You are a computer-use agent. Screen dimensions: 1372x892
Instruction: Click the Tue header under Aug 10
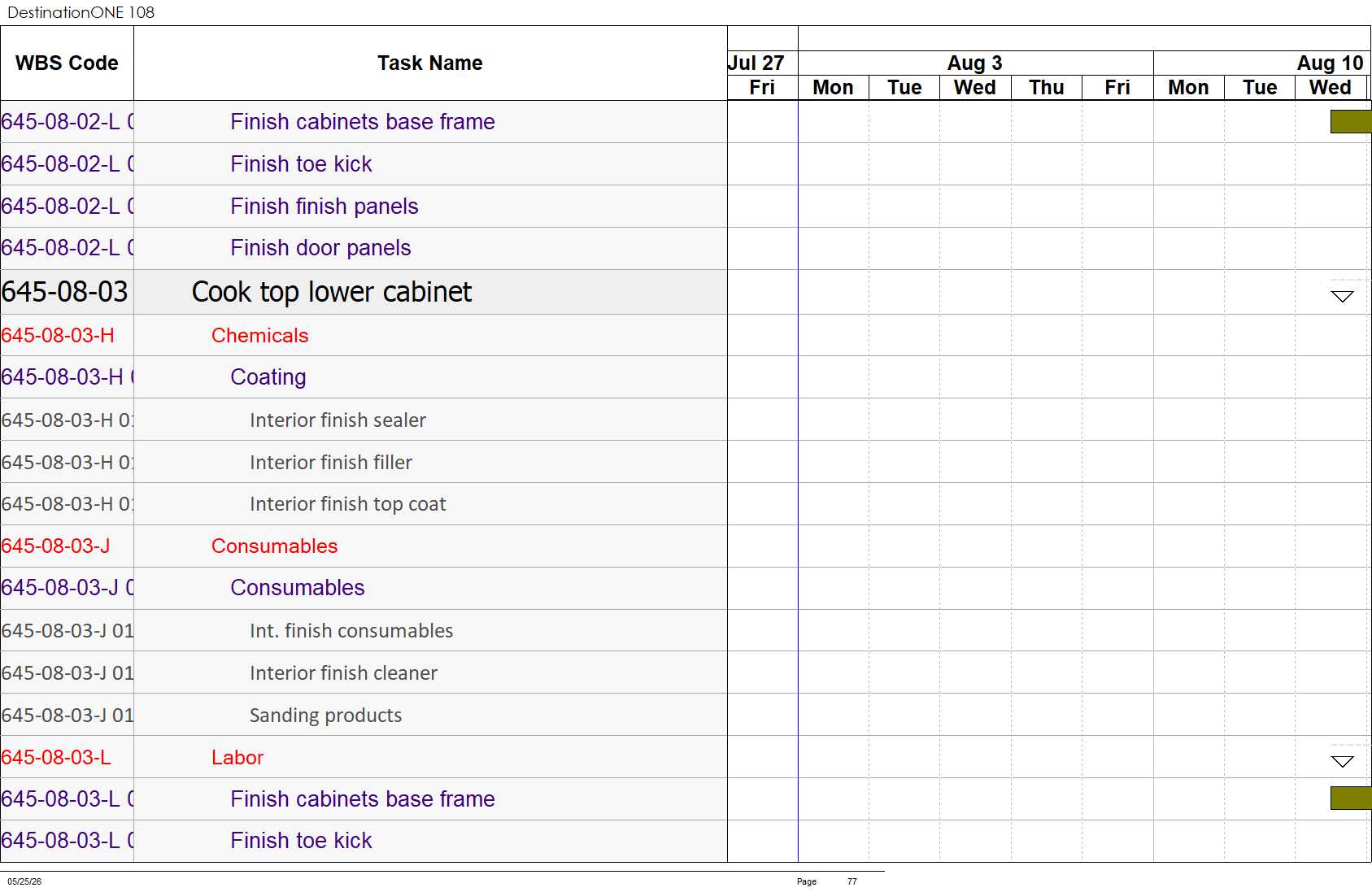point(1260,87)
